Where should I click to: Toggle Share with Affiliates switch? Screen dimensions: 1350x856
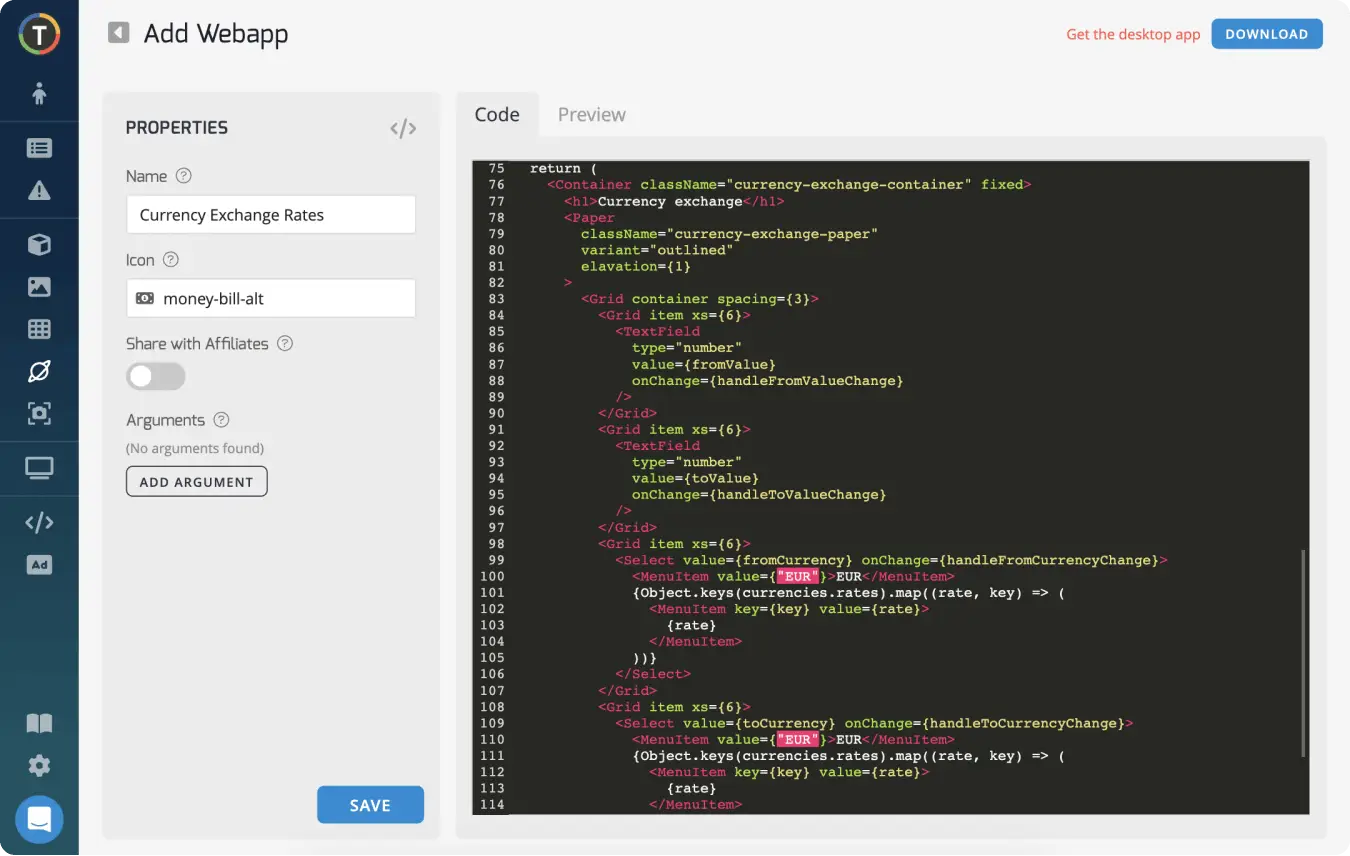click(155, 376)
